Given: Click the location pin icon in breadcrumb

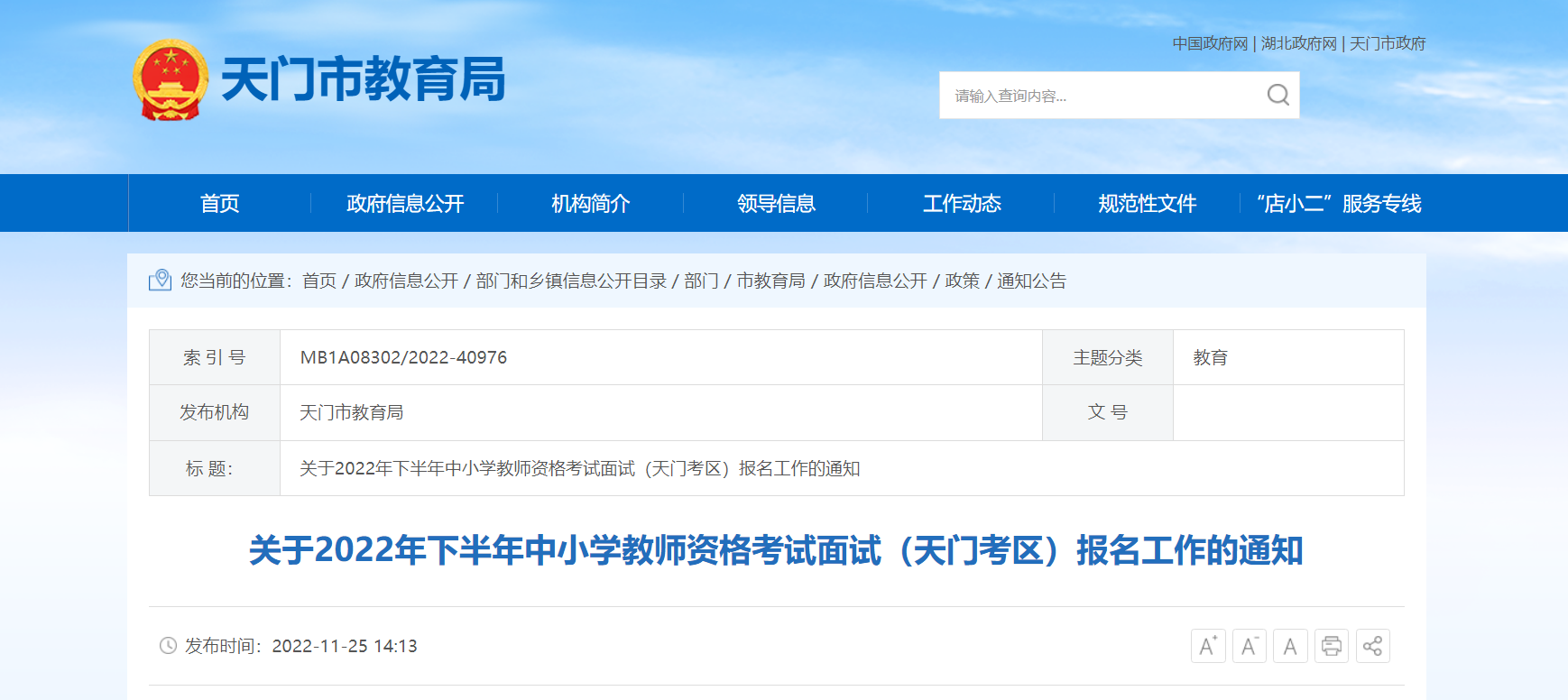Looking at the screenshot, I should click(x=160, y=280).
